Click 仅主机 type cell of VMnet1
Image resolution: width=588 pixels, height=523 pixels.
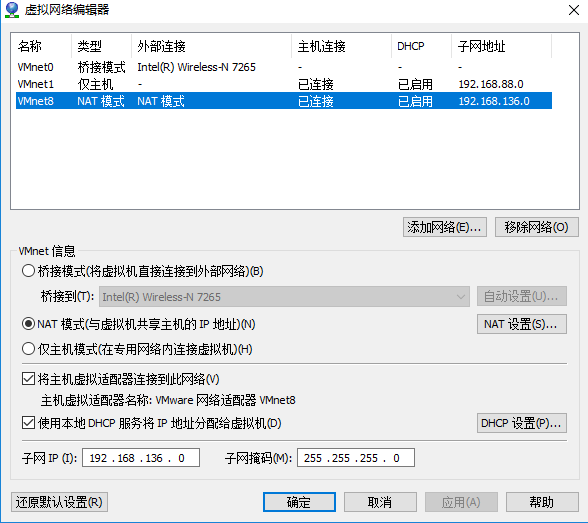(95, 84)
